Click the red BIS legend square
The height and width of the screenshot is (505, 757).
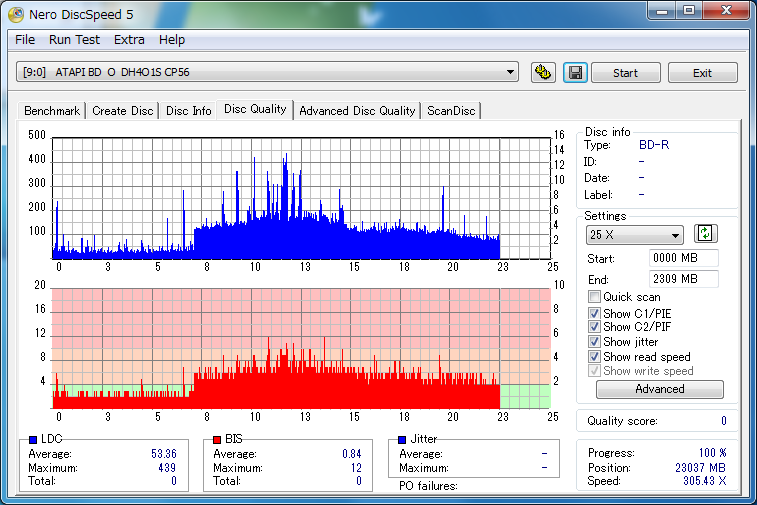217,439
